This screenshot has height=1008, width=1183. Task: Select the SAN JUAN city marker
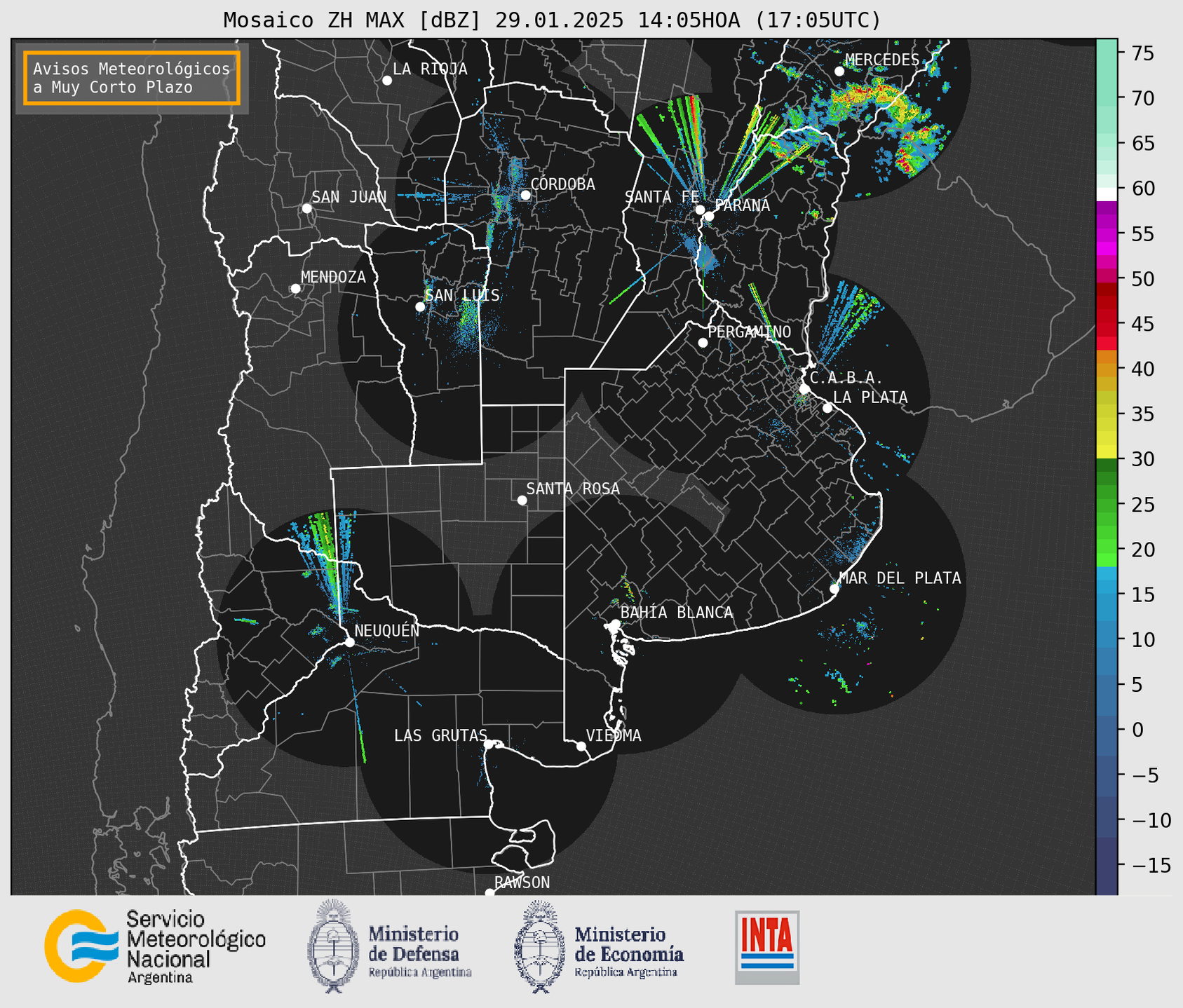point(307,208)
